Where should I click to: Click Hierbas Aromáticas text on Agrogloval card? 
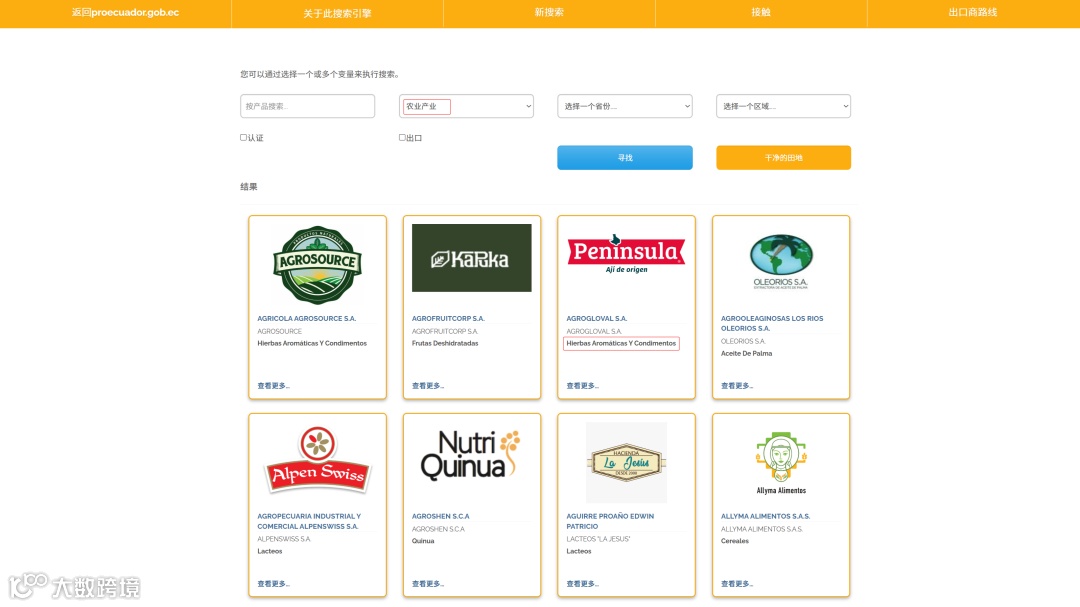[621, 343]
